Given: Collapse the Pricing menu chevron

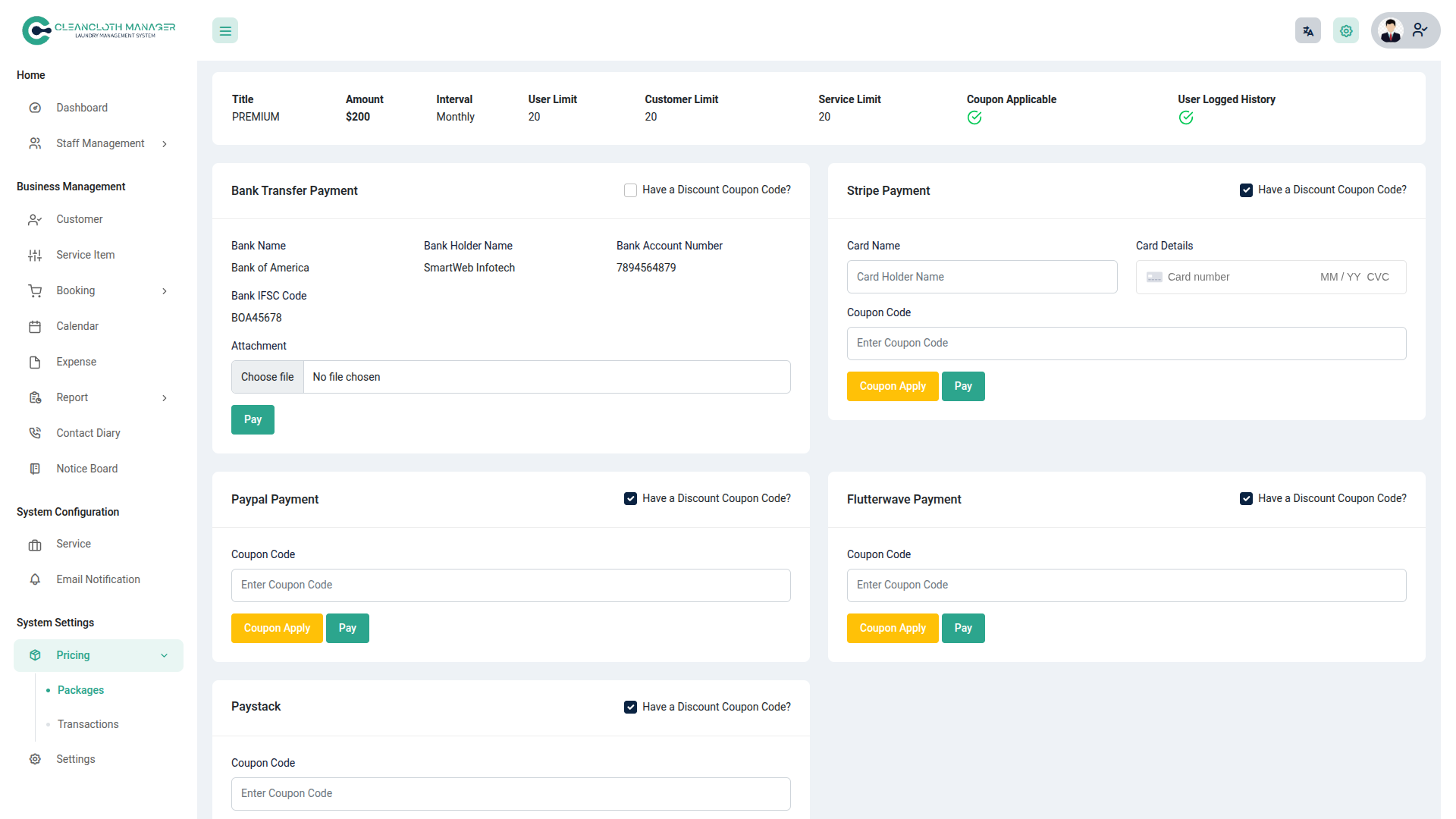Looking at the screenshot, I should (x=165, y=656).
